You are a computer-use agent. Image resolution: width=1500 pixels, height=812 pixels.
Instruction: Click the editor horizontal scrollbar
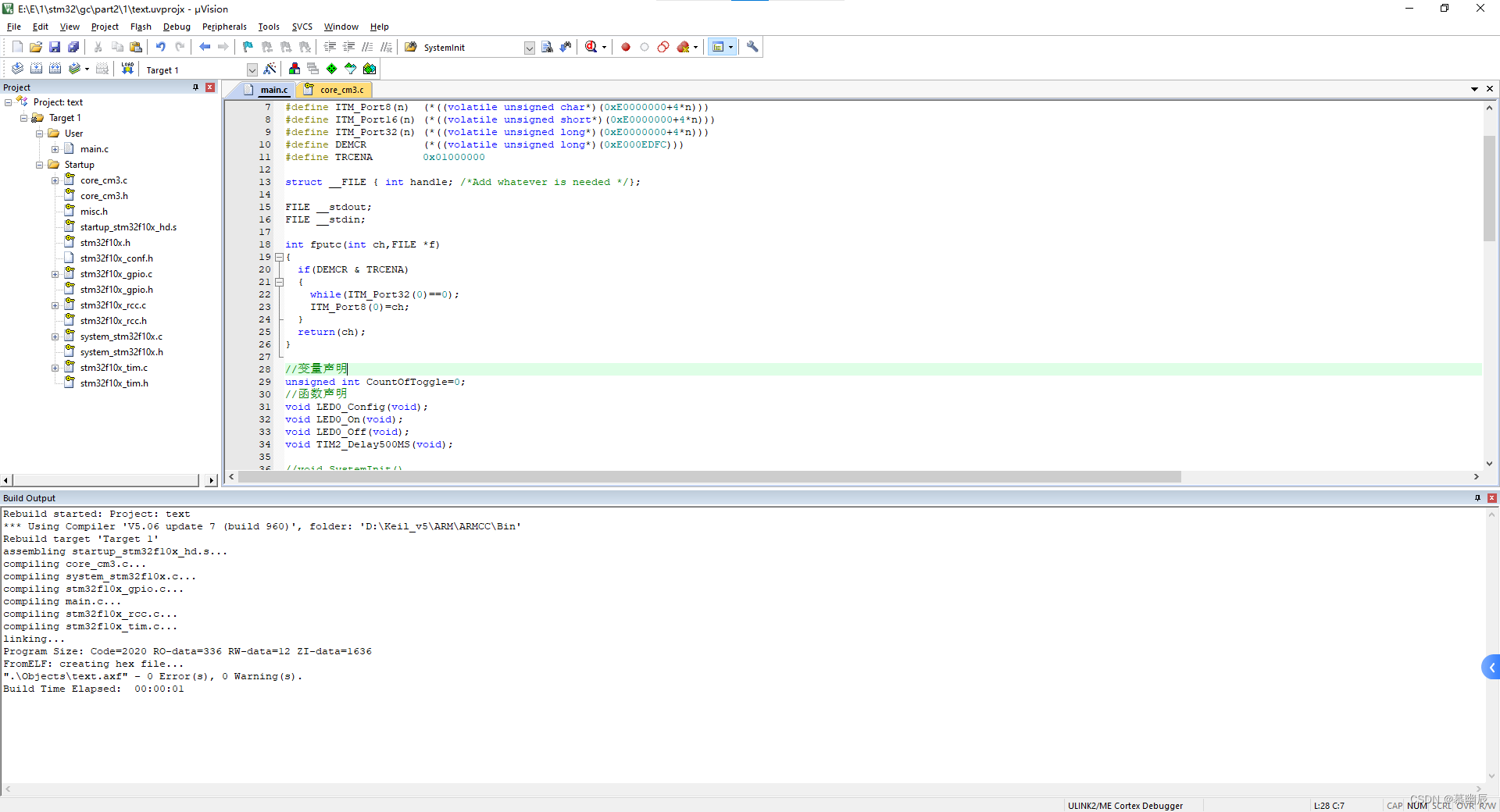pyautogui.click(x=703, y=476)
